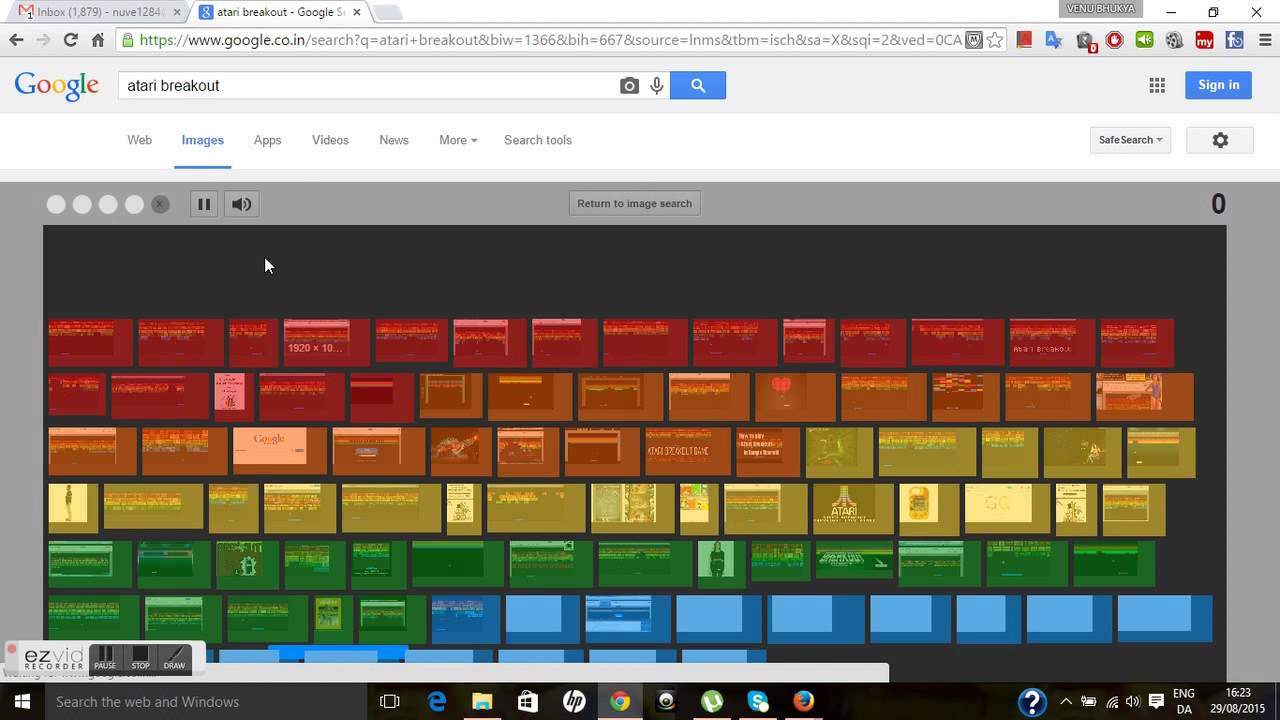Image resolution: width=1280 pixels, height=720 pixels.
Task: Close the atari breakout browser tab
Action: (x=356, y=12)
